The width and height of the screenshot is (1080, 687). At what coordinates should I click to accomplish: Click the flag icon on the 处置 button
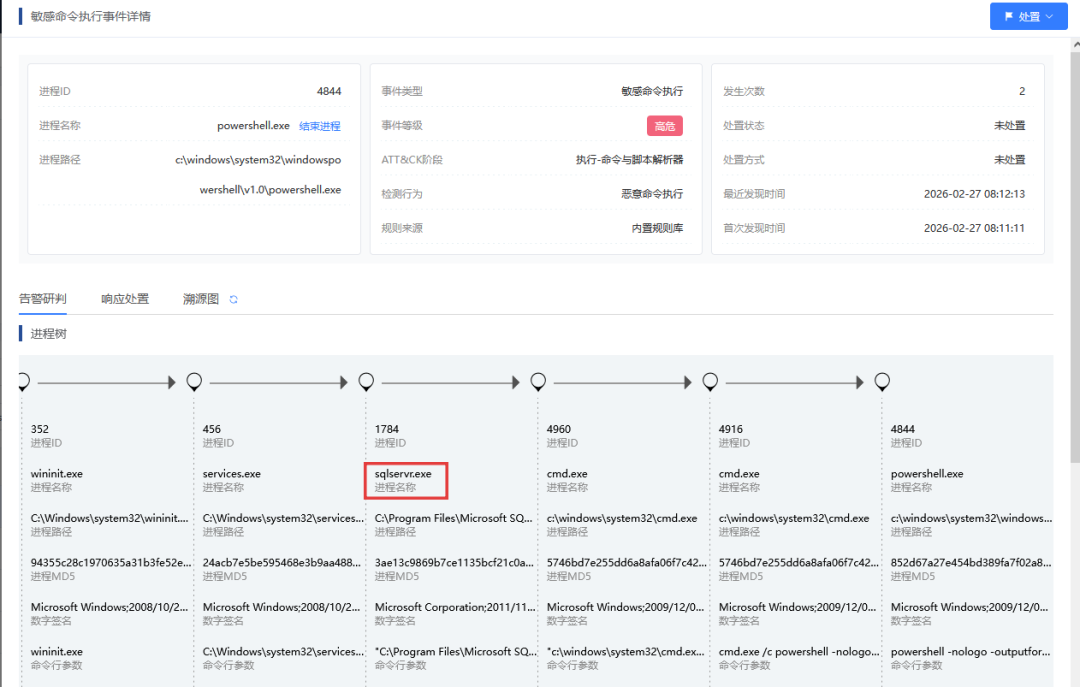pyautogui.click(x=1008, y=16)
